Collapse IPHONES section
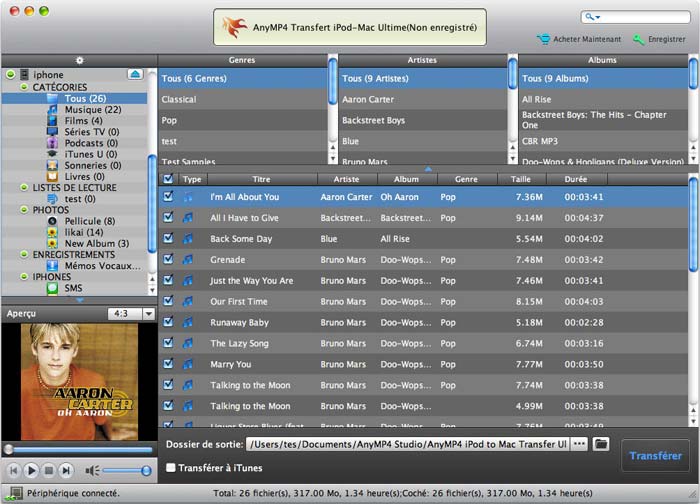 (24, 276)
